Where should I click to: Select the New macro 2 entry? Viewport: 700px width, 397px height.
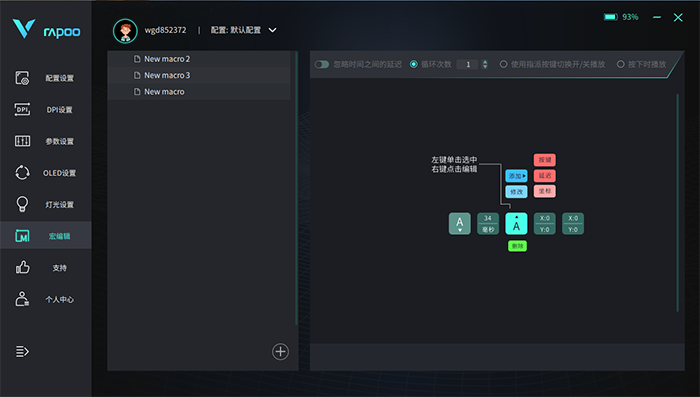pos(199,59)
